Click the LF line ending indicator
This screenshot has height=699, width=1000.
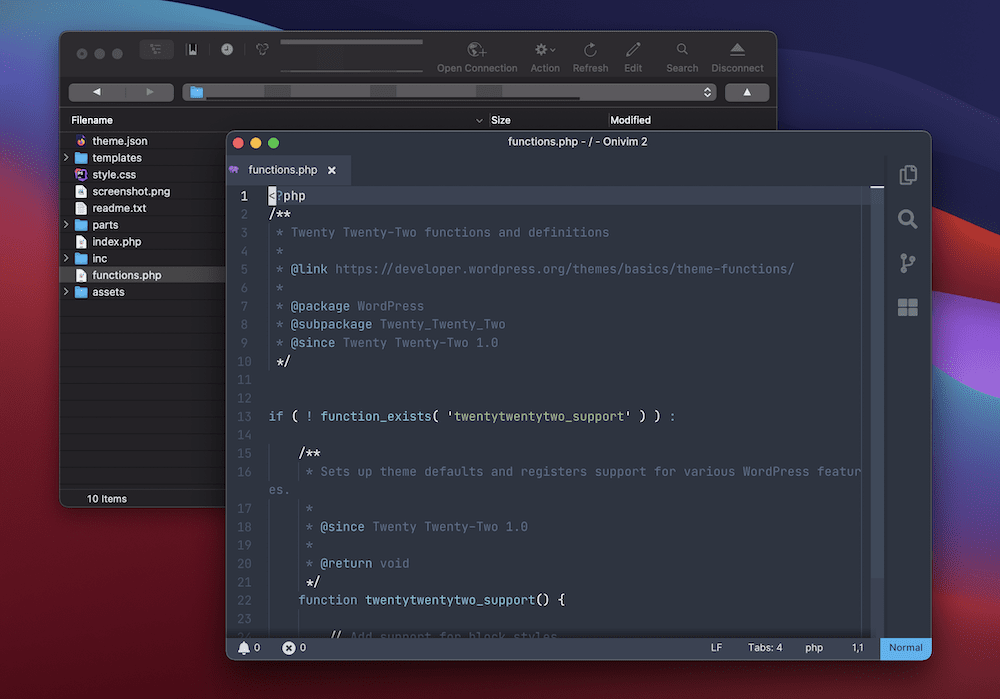tap(716, 648)
